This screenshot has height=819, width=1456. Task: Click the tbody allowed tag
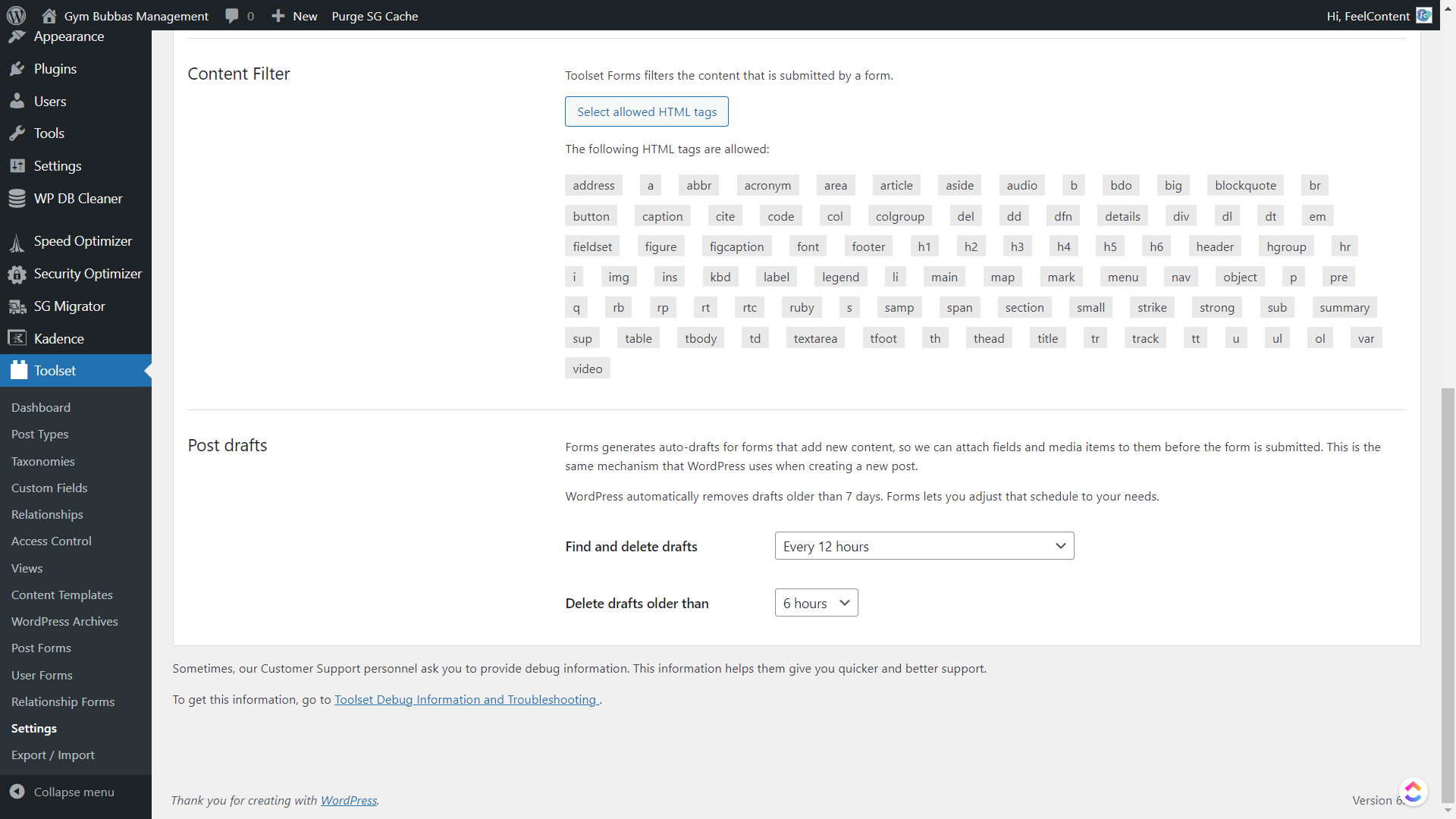point(701,338)
